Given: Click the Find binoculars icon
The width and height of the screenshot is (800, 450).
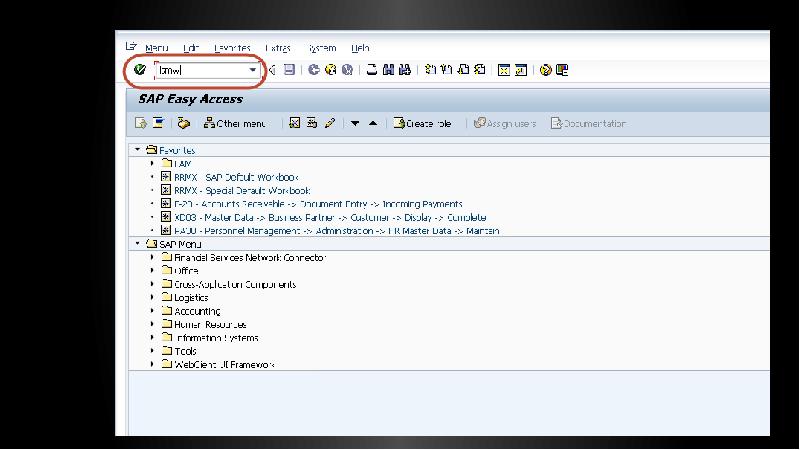Looking at the screenshot, I should coord(388,70).
